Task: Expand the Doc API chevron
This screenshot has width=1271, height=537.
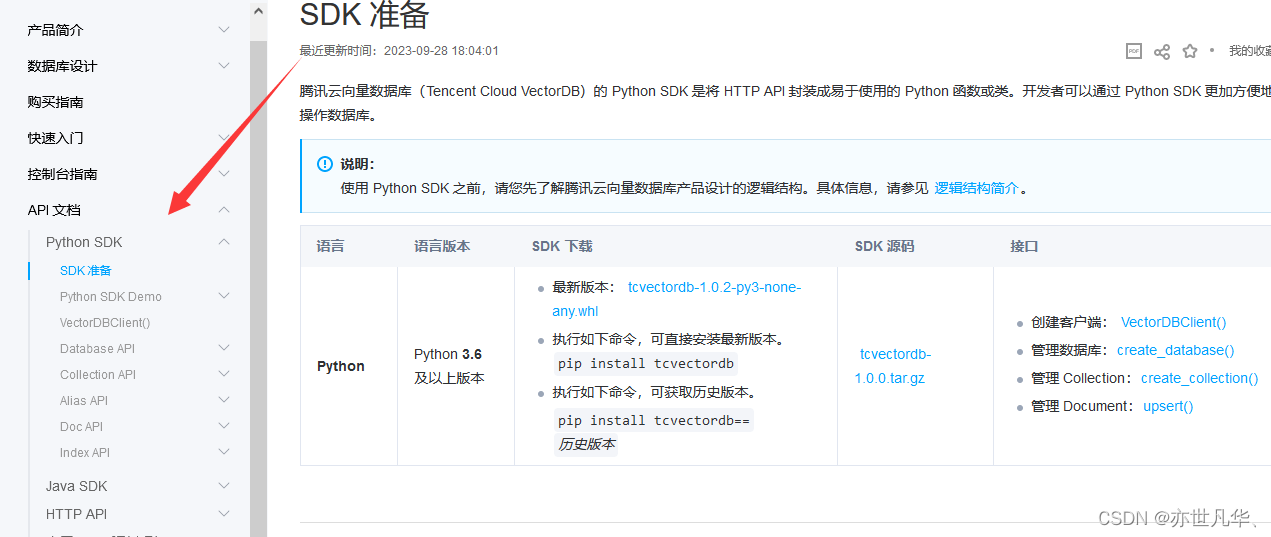Action: (224, 426)
